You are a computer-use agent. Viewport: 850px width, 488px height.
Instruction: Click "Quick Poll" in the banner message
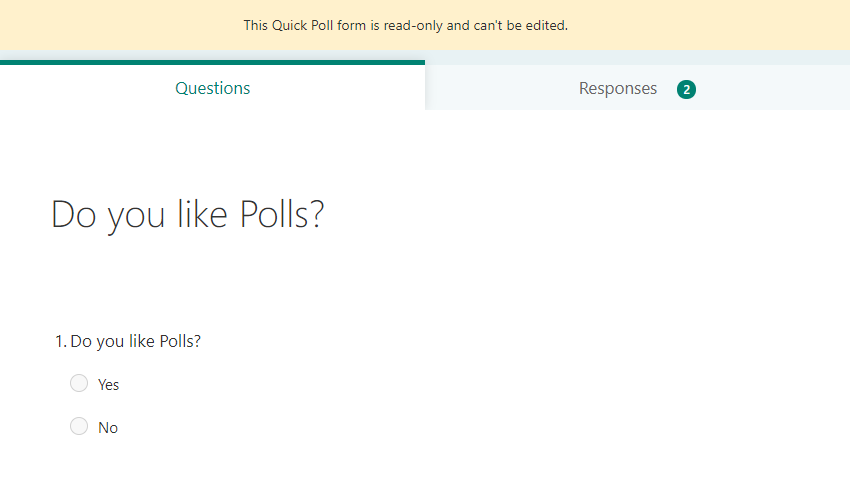(304, 25)
